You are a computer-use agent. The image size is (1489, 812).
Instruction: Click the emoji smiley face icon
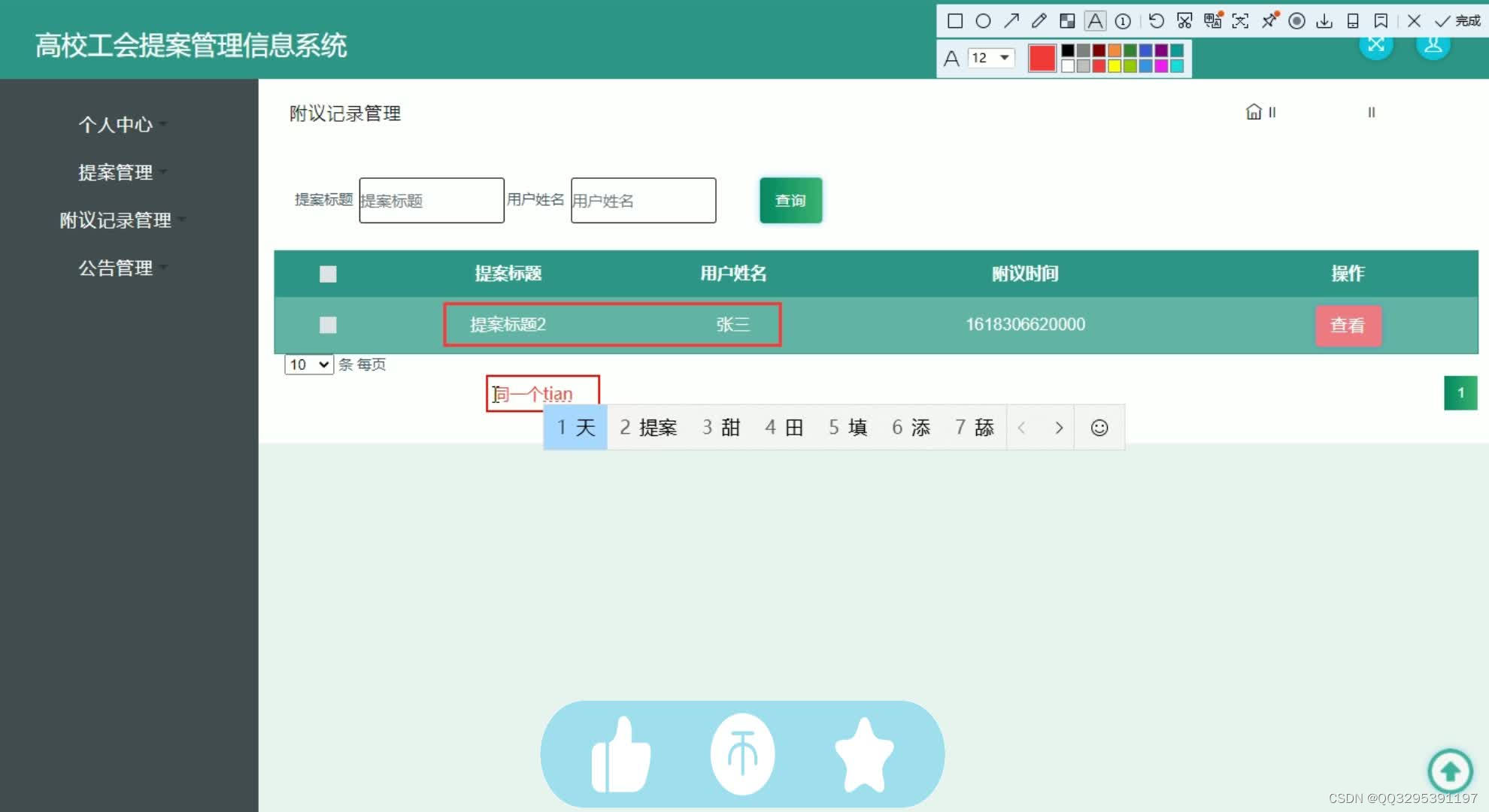tap(1097, 428)
